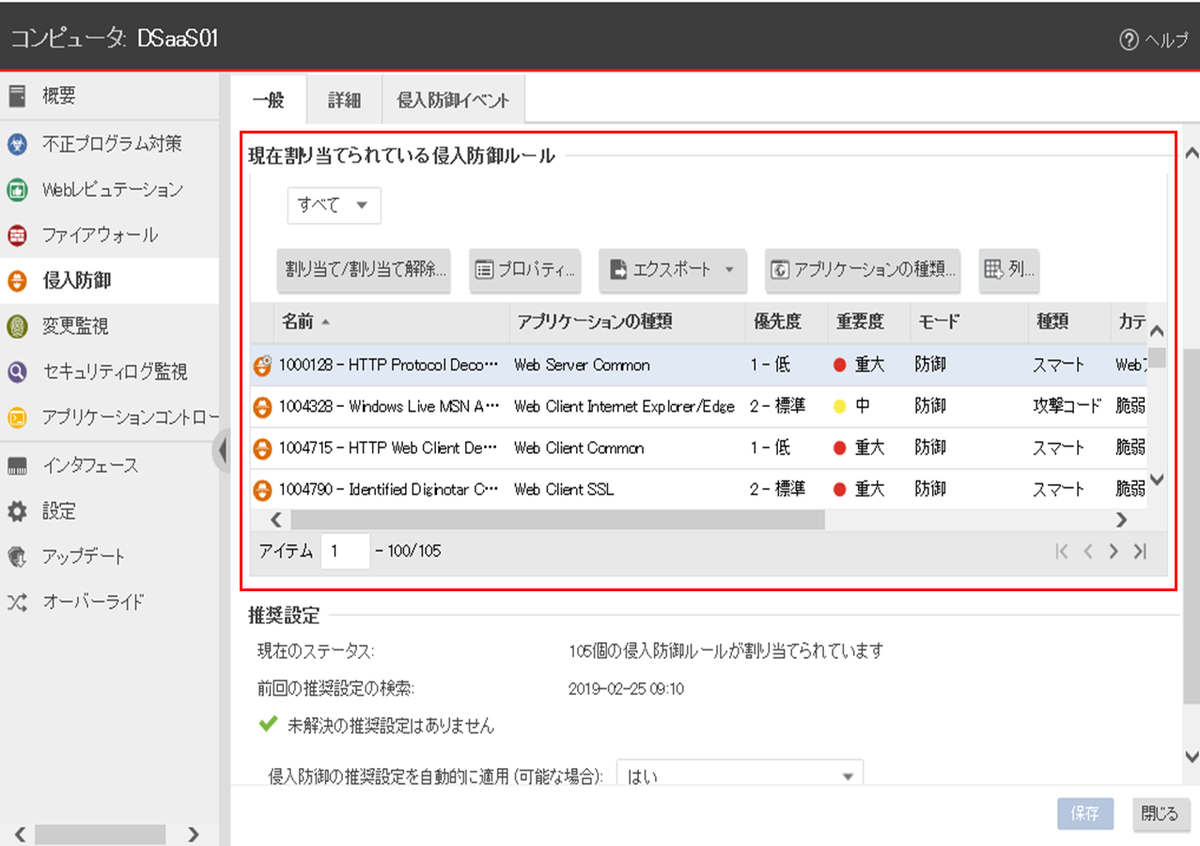Screen dimensions: 1200x846
Task: Open the エクスポート dropdown arrow
Action: coord(729,270)
